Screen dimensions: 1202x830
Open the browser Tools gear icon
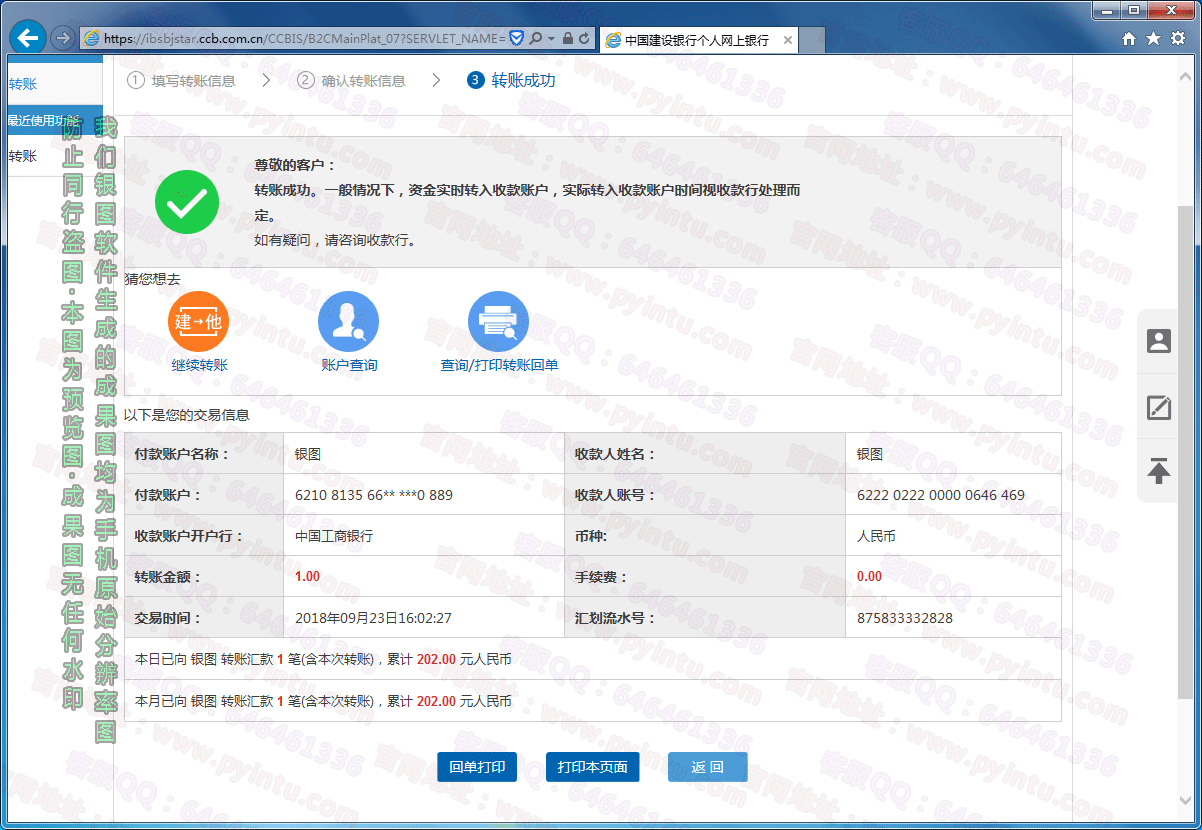tap(1177, 39)
